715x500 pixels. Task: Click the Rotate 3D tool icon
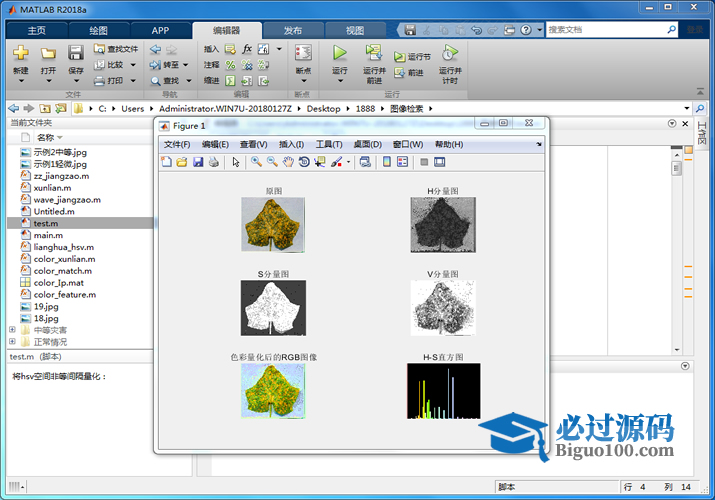(x=304, y=162)
